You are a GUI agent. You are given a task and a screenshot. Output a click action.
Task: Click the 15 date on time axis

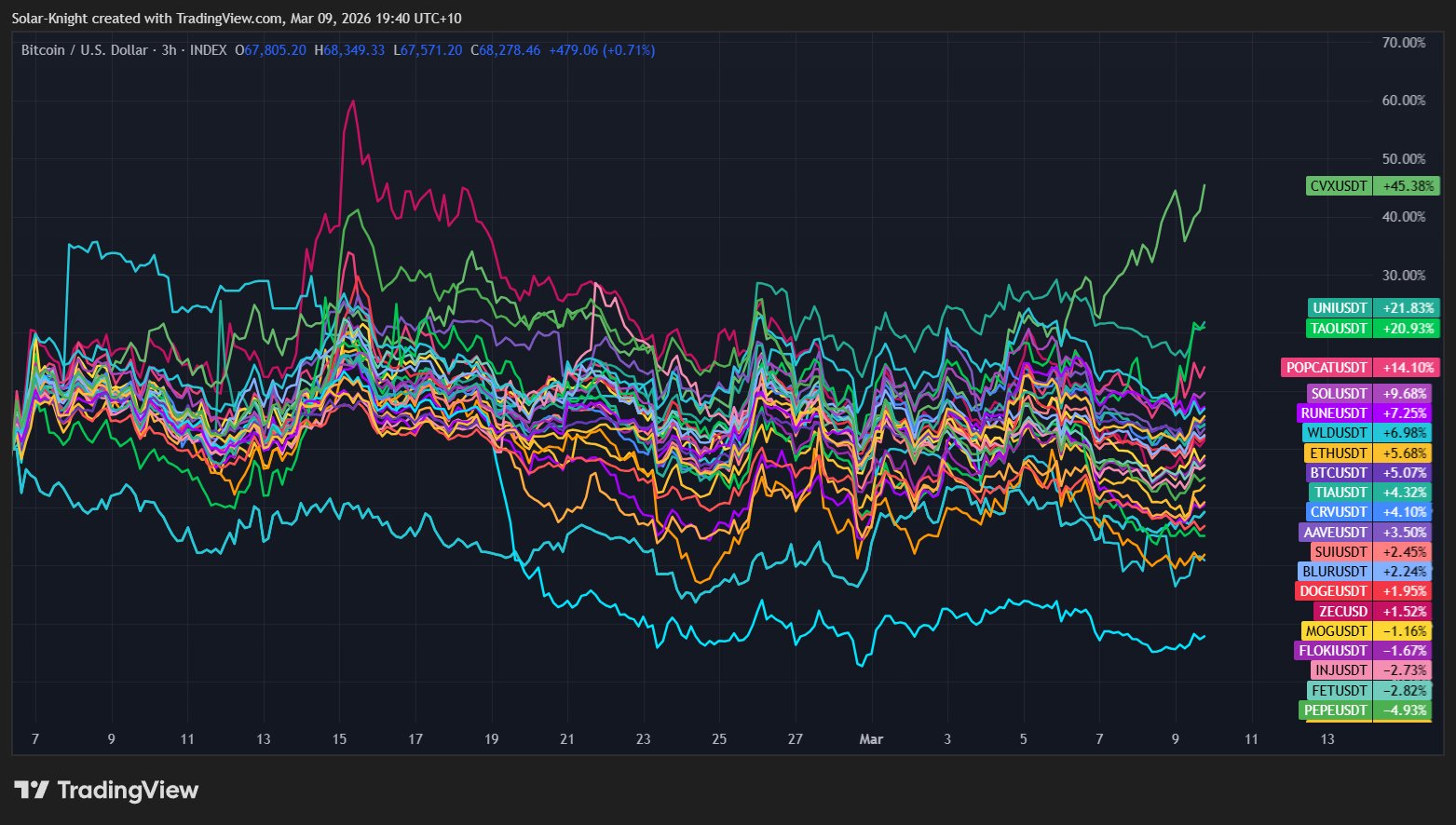[x=339, y=739]
